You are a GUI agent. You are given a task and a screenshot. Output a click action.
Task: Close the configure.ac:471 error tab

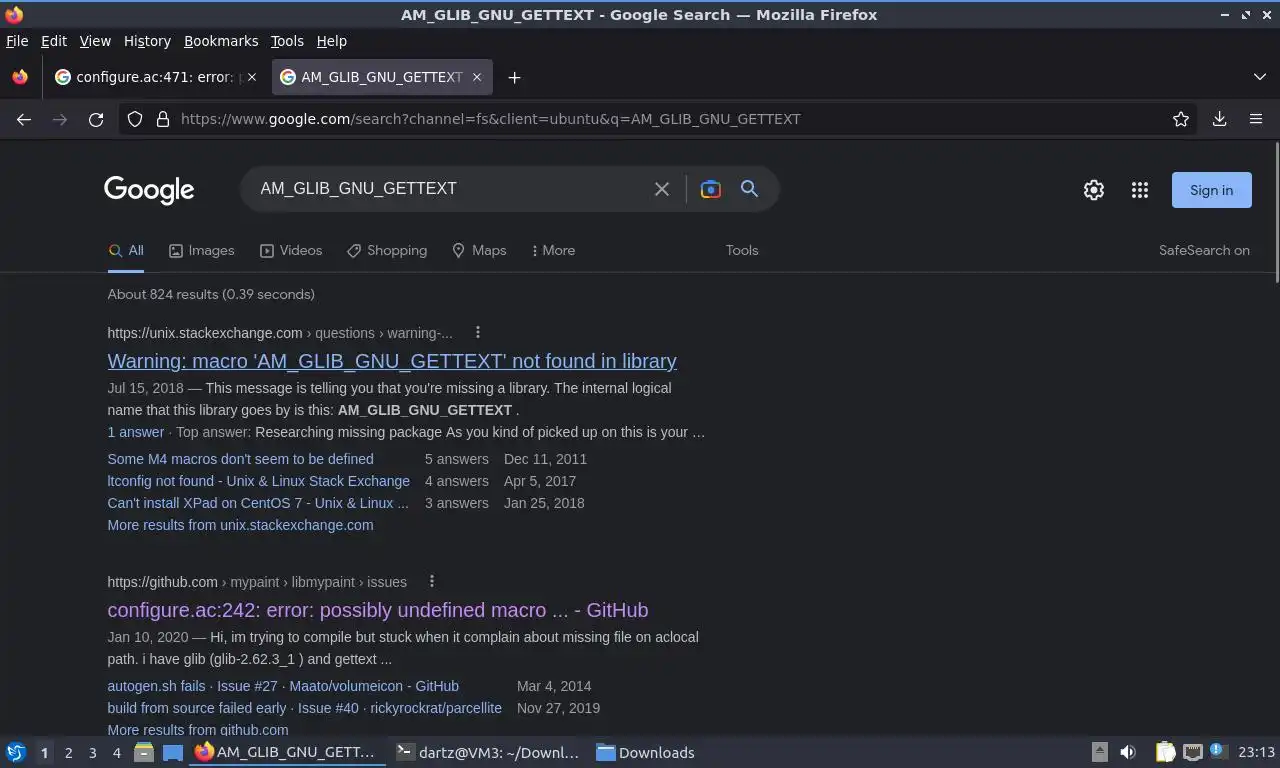tap(252, 77)
